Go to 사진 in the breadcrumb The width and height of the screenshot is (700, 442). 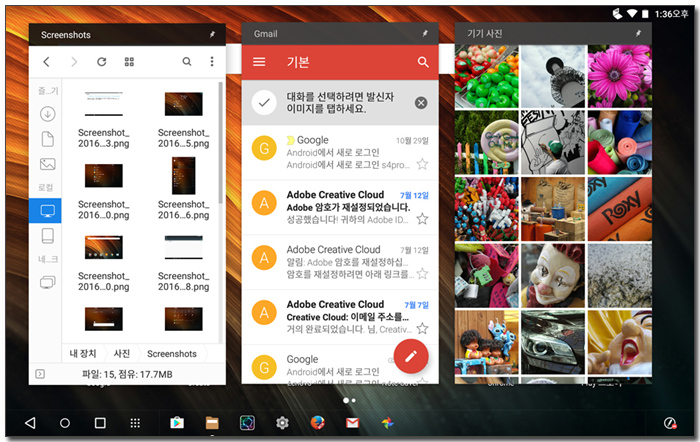[x=121, y=354]
